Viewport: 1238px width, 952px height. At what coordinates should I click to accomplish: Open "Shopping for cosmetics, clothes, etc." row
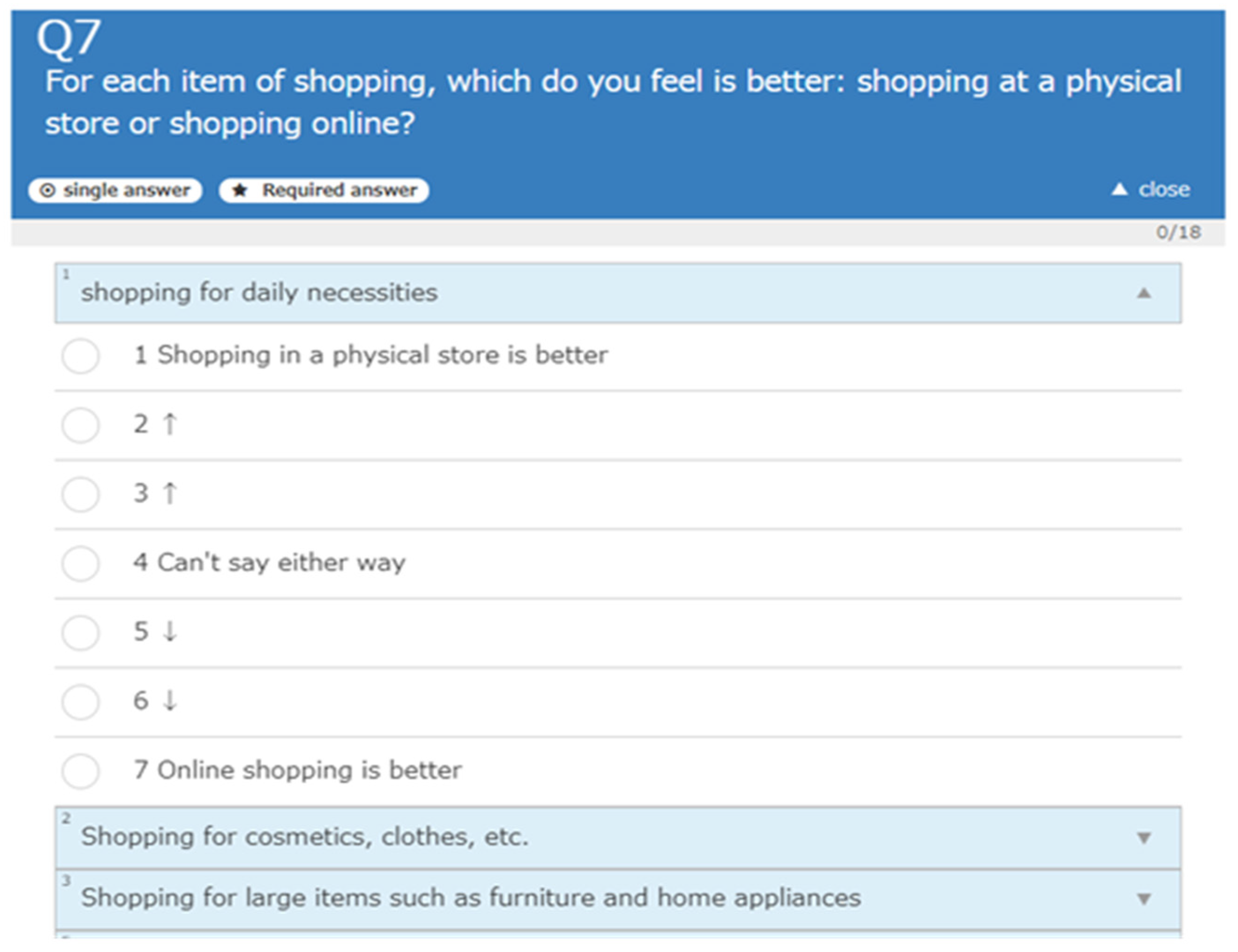(x=304, y=837)
